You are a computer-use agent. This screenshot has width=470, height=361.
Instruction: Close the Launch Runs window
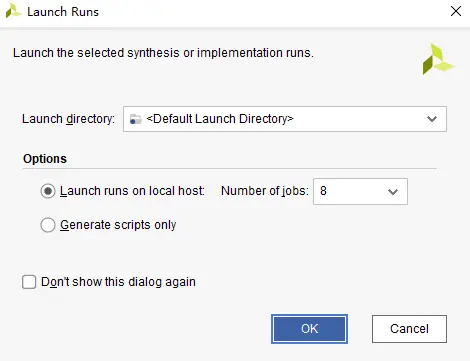[x=456, y=11]
